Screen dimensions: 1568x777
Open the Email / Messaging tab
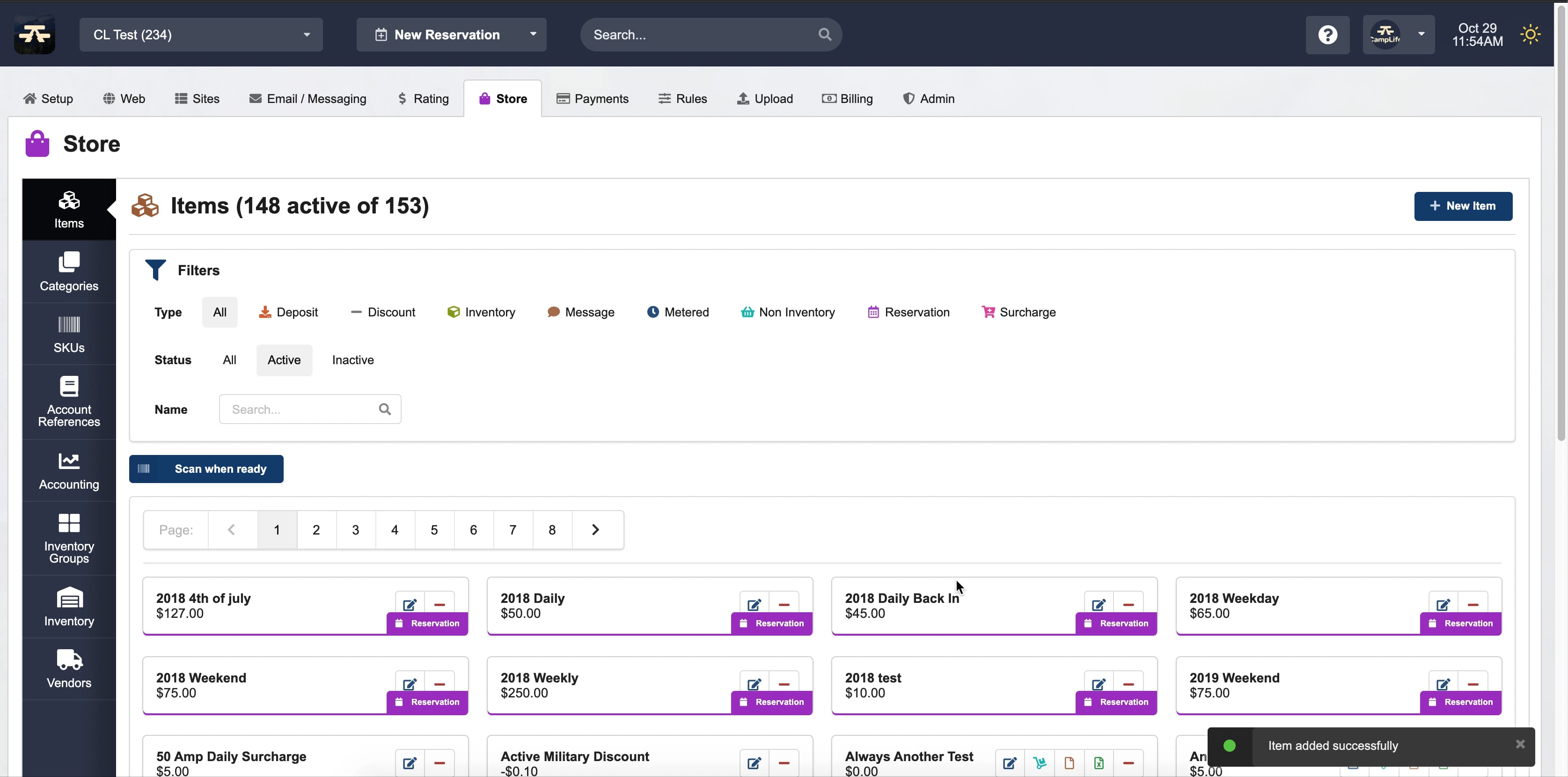308,99
